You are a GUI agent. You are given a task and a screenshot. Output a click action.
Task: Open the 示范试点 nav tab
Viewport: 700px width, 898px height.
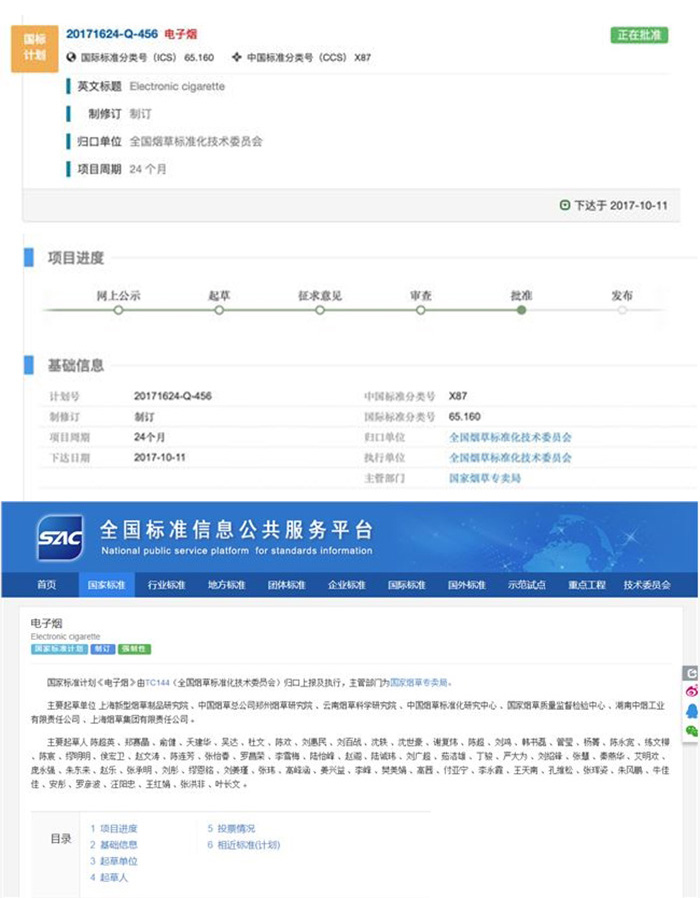(x=527, y=585)
